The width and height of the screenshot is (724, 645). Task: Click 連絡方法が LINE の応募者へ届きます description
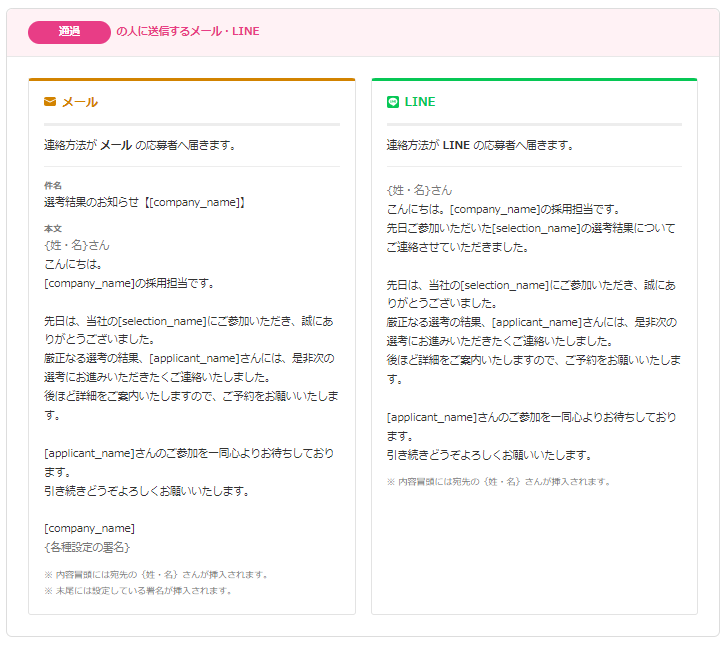[481, 145]
